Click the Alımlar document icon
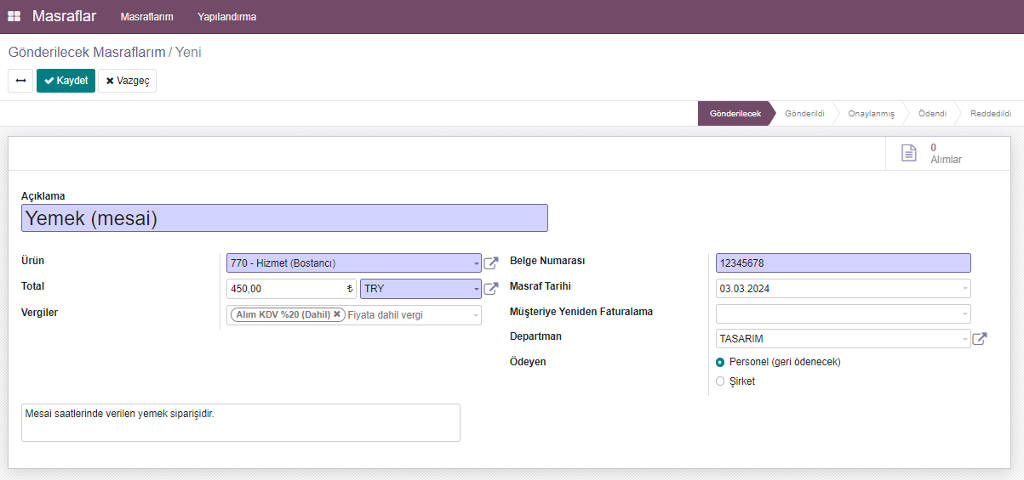The height and width of the screenshot is (480, 1024). coord(908,153)
